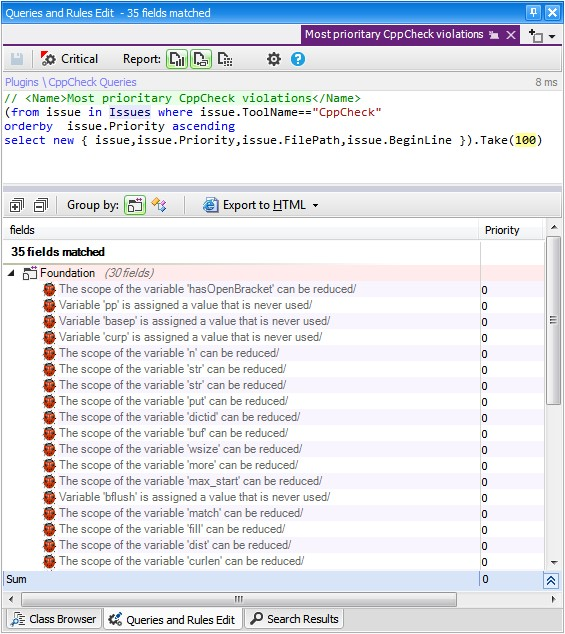Select scope of variable 'curlen' issue
This screenshot has height=634, width=565.
tap(273, 561)
